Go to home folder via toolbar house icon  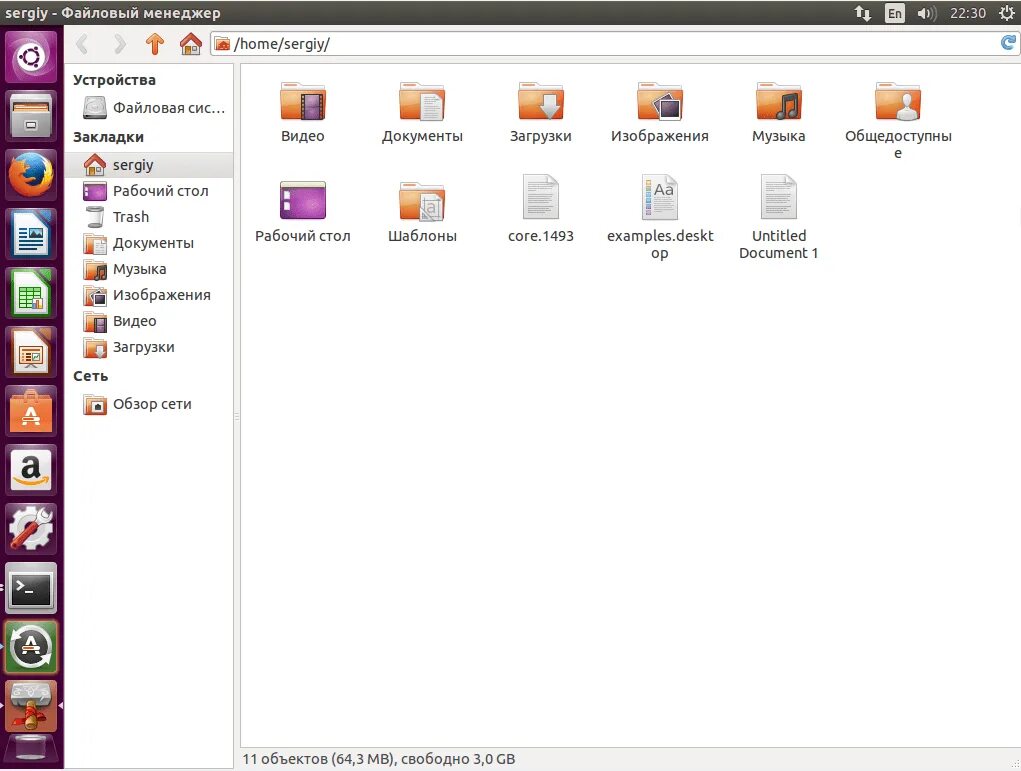click(191, 44)
